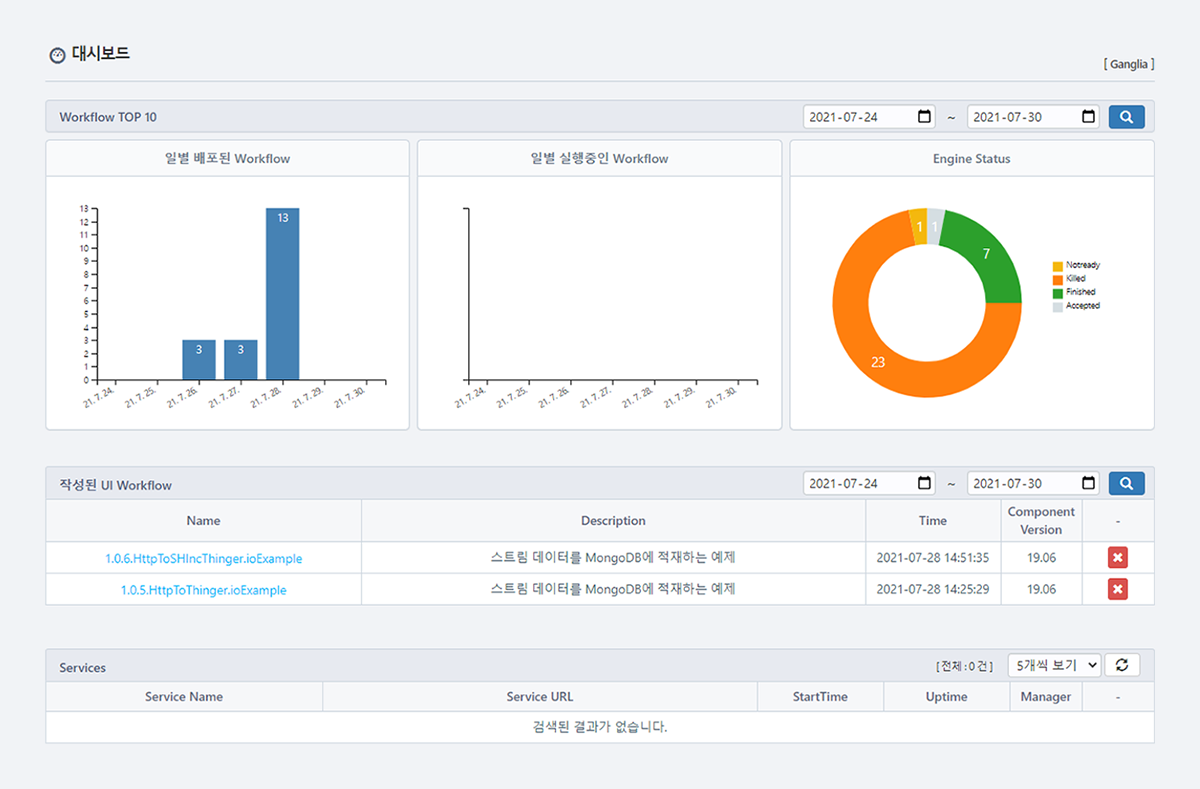Open the 1.0.5.HttpToThinger.ioExample workflow link

point(204,590)
